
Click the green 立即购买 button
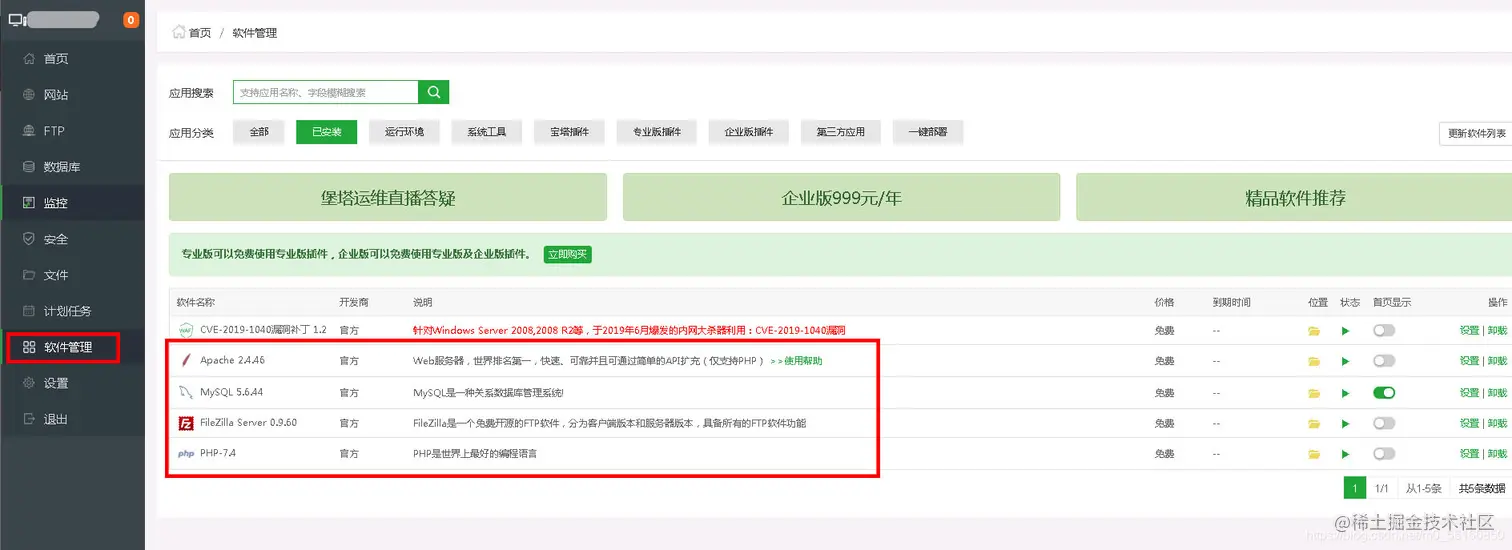pos(568,255)
